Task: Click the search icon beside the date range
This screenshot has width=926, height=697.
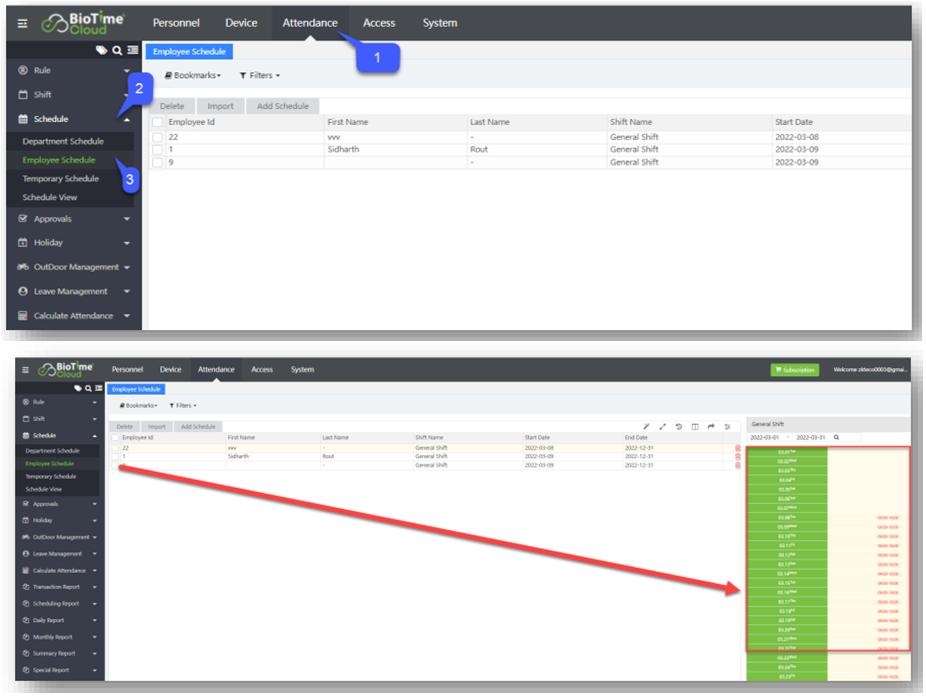Action: click(x=836, y=437)
